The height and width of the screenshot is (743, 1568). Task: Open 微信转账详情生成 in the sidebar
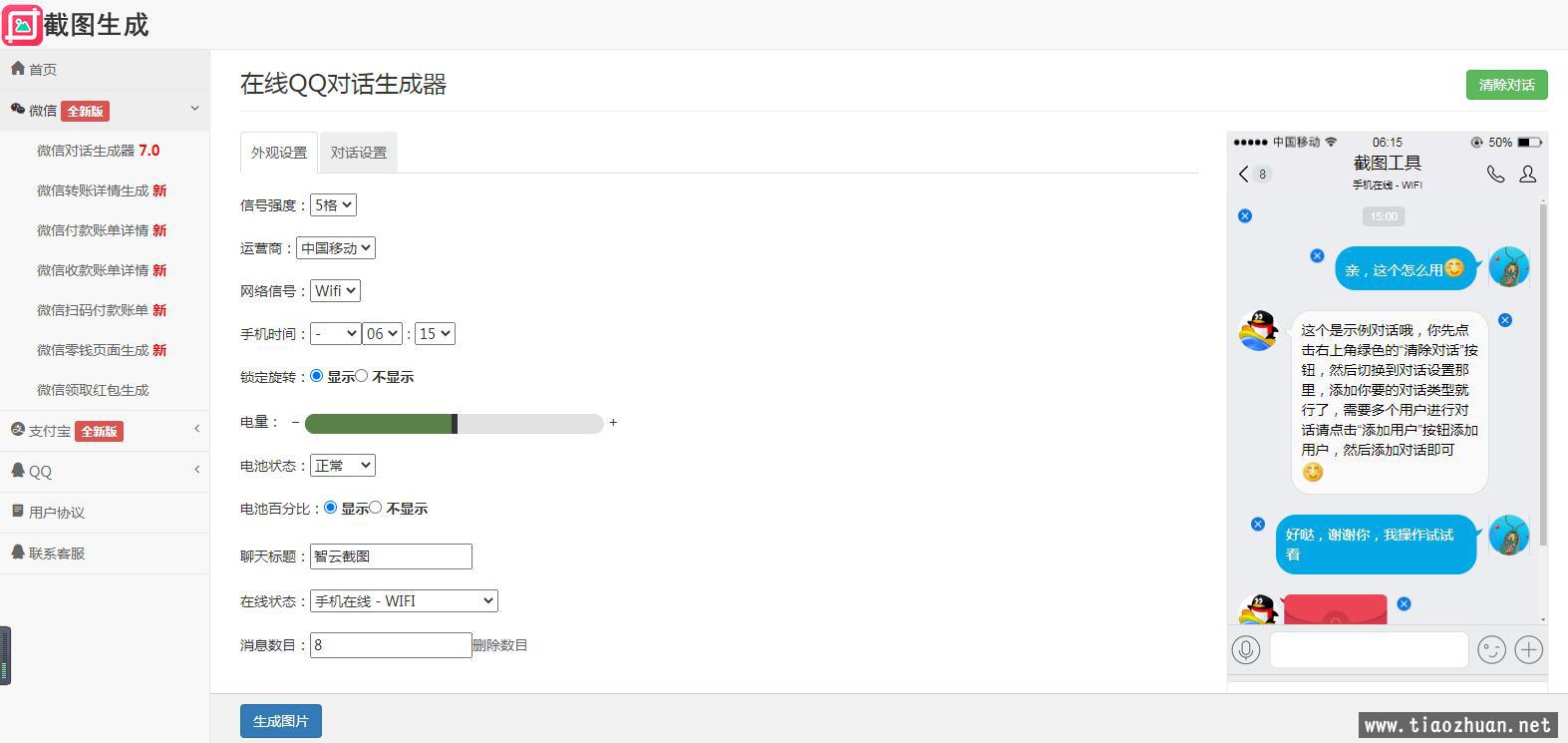point(102,190)
